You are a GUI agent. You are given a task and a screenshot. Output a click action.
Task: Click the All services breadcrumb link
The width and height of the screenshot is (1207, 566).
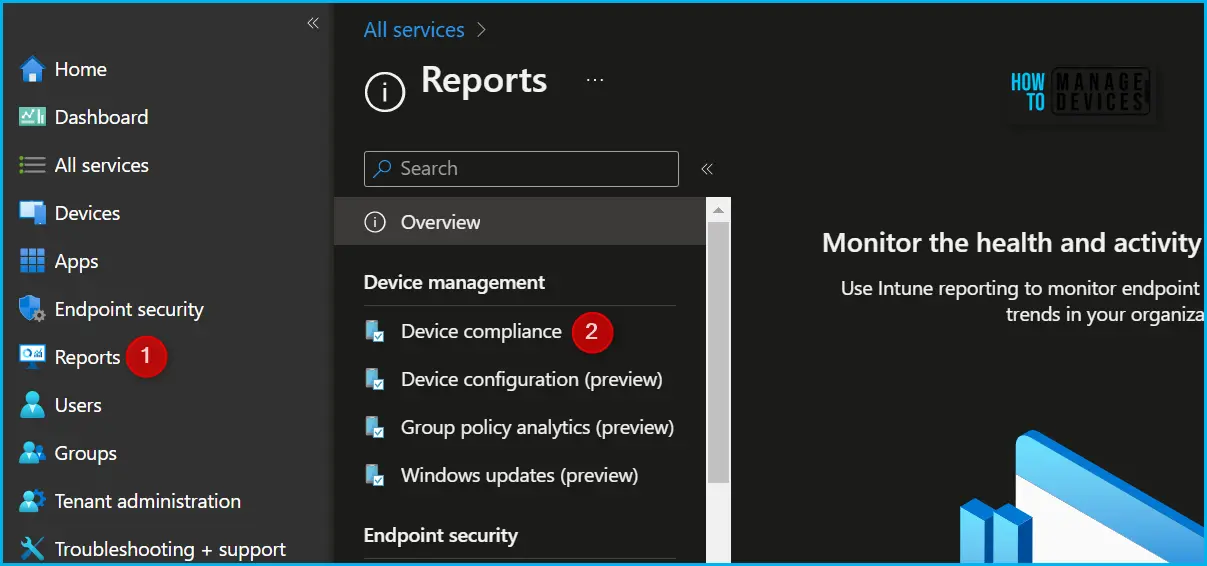414,30
